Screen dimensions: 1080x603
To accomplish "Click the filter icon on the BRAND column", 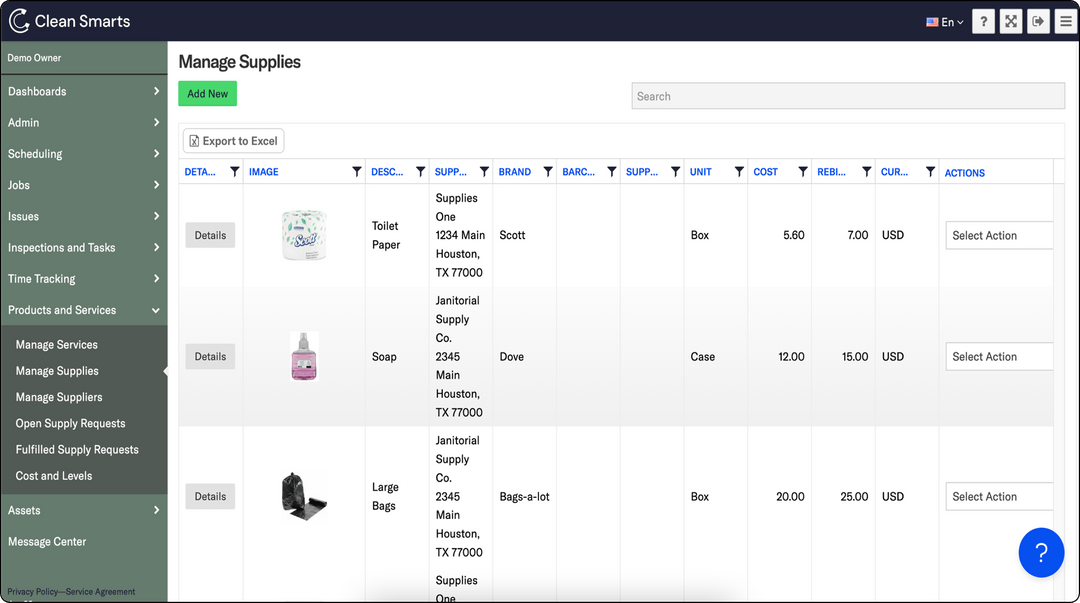I will 548,171.
